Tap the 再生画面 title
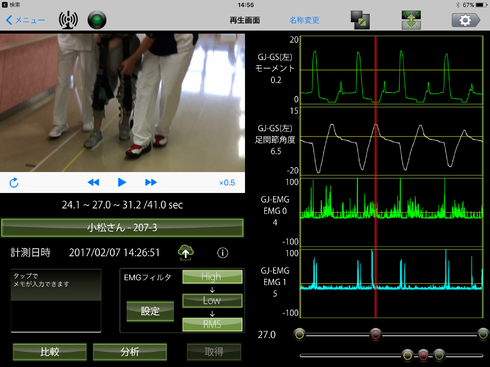This screenshot has width=490, height=367. click(245, 20)
